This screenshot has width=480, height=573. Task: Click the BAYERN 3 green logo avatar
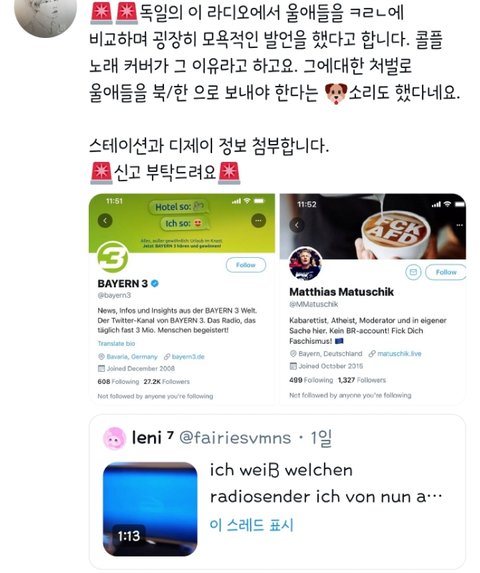point(113,257)
